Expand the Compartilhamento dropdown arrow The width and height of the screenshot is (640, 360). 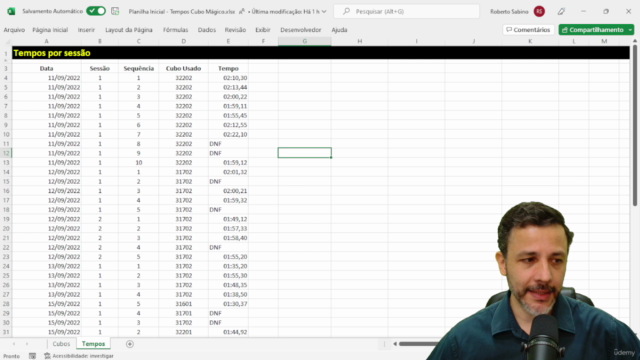click(x=630, y=30)
